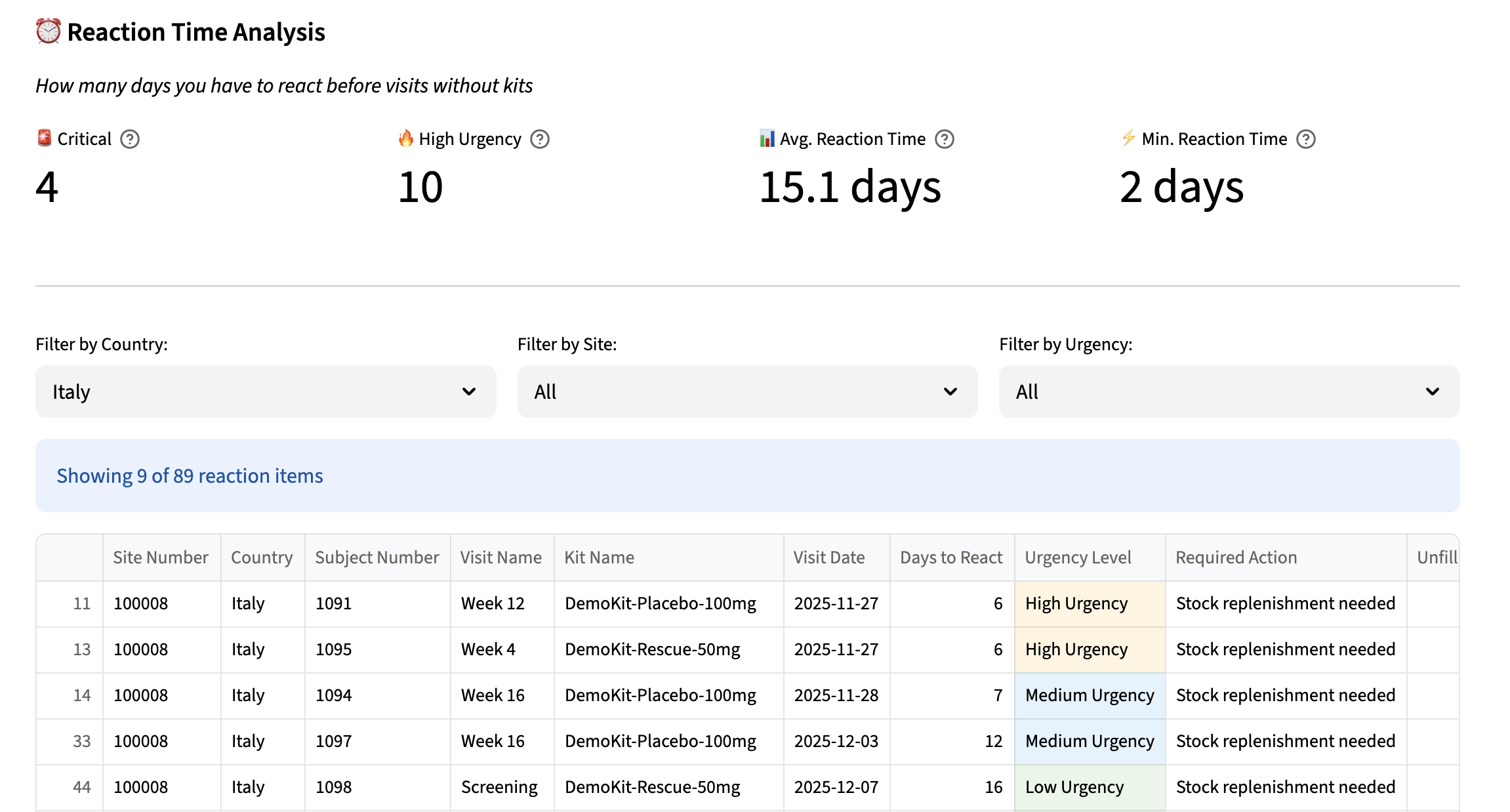
Task: Click the red siren Critical icon
Action: (x=44, y=138)
